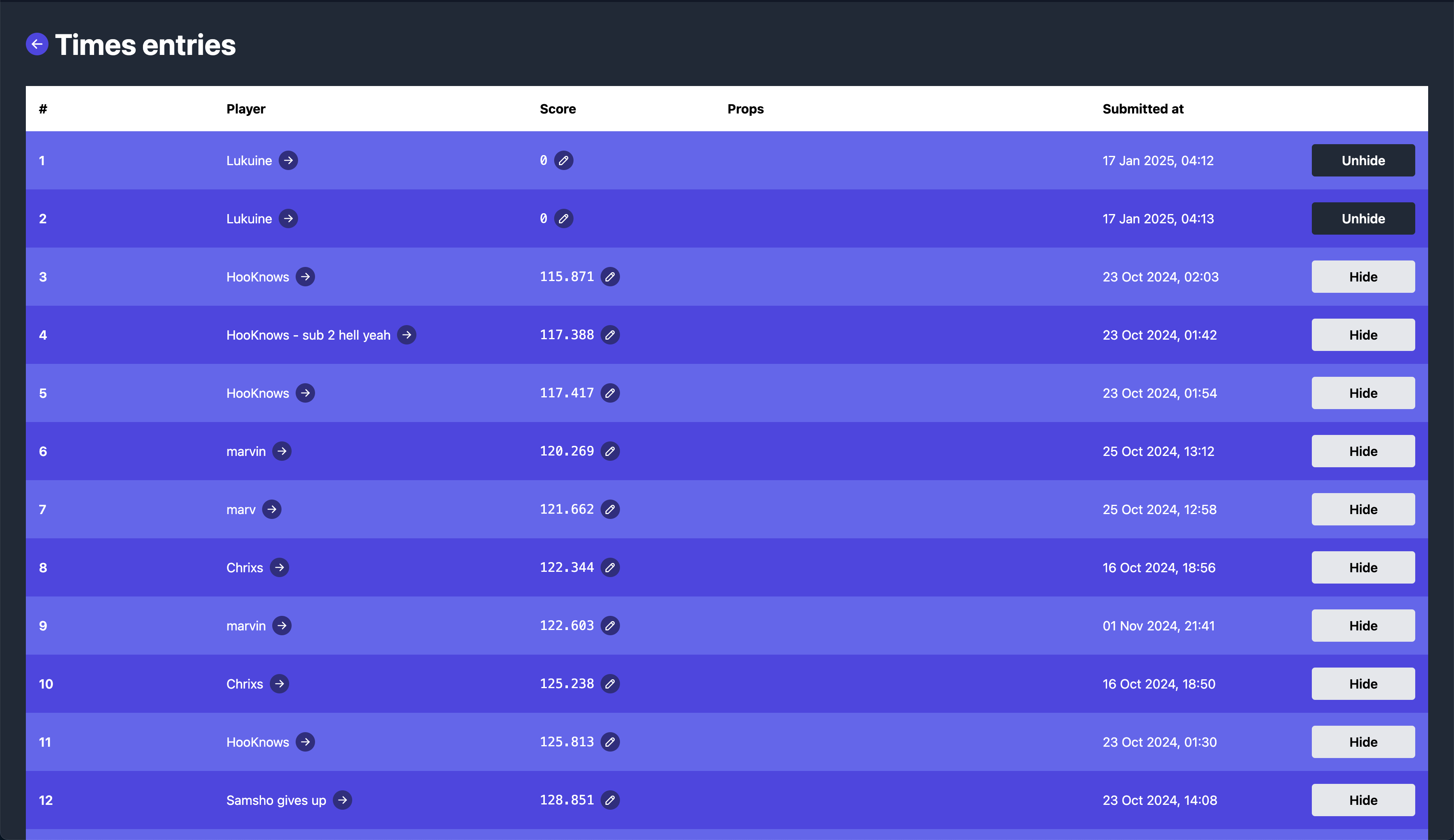Edit the 122.344 score
Screen dimensions: 1454x840
pyautogui.click(x=610, y=568)
